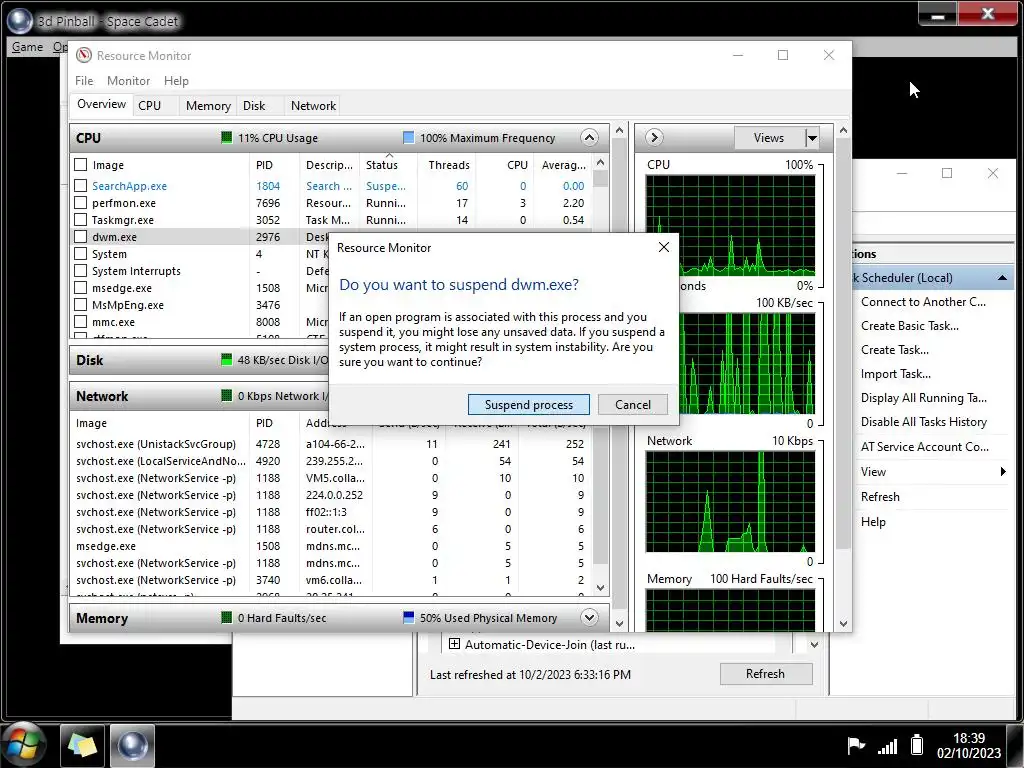This screenshot has width=1024, height=768.
Task: Tick the SearchApp.exe checkbox
Action: coord(80,185)
